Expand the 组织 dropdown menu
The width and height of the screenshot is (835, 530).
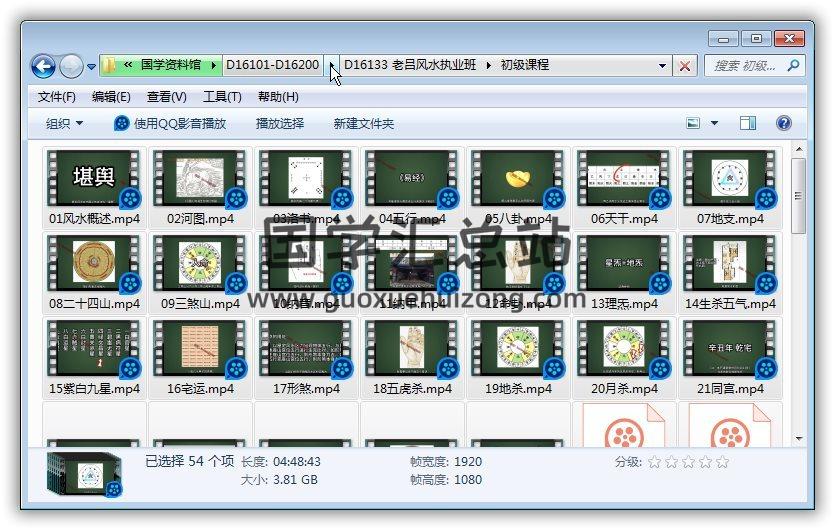(x=64, y=124)
